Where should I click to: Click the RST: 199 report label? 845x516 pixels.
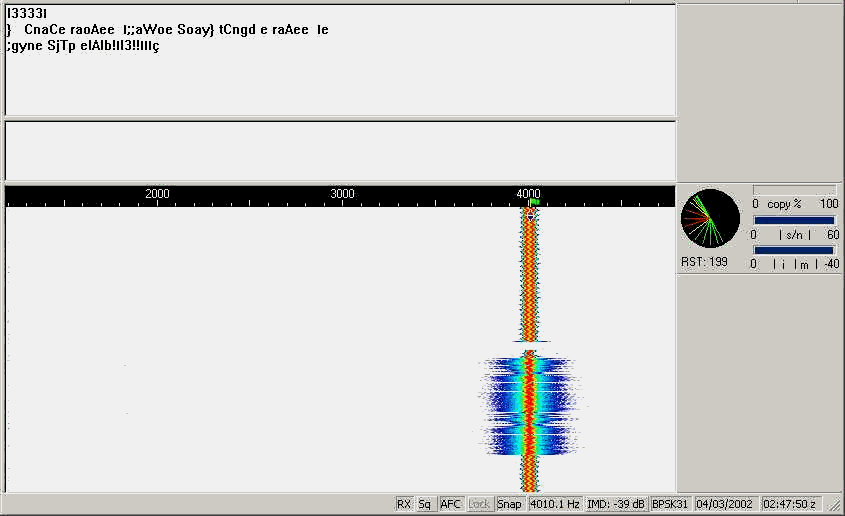click(705, 262)
